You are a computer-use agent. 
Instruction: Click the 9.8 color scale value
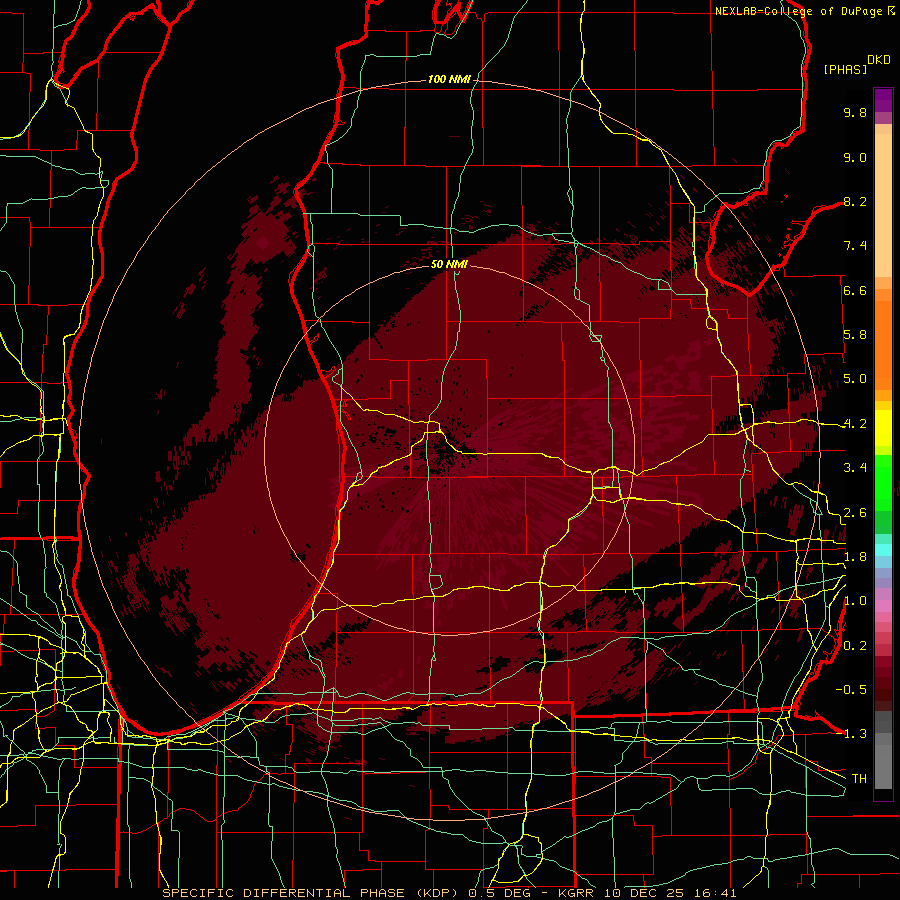(855, 112)
